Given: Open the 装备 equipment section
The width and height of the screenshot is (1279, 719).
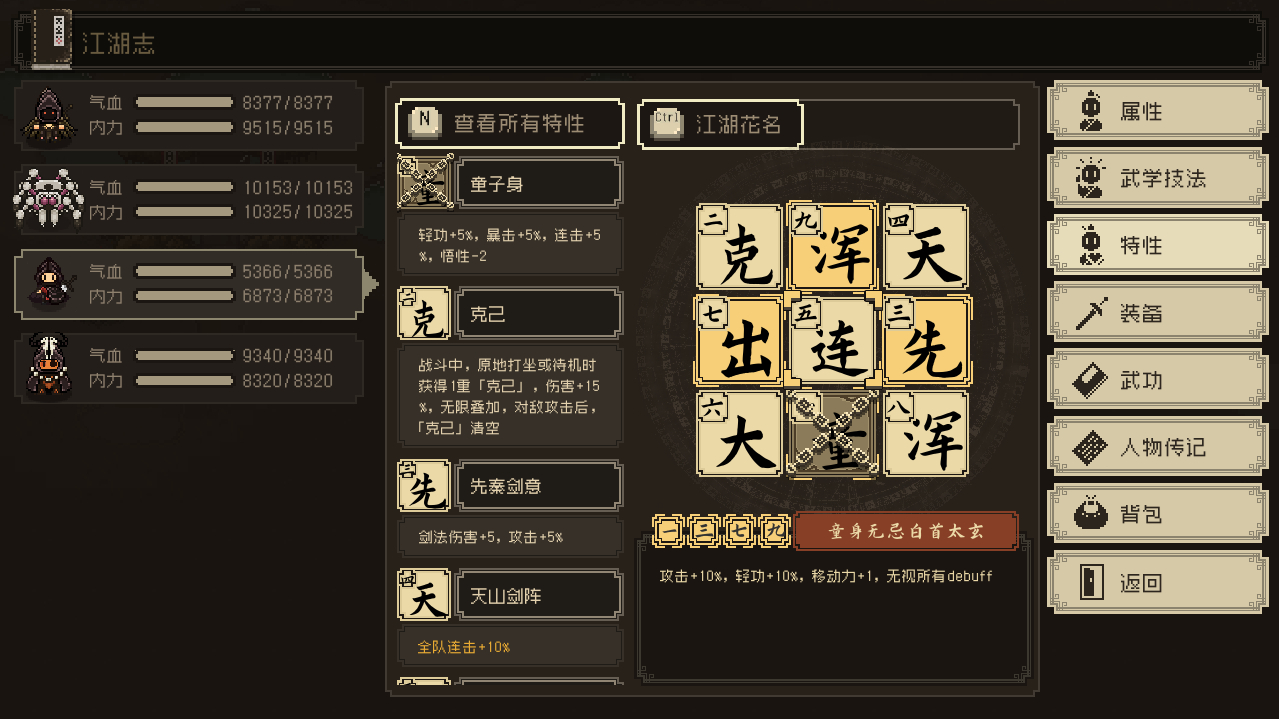Looking at the screenshot, I should pyautogui.click(x=1156, y=313).
